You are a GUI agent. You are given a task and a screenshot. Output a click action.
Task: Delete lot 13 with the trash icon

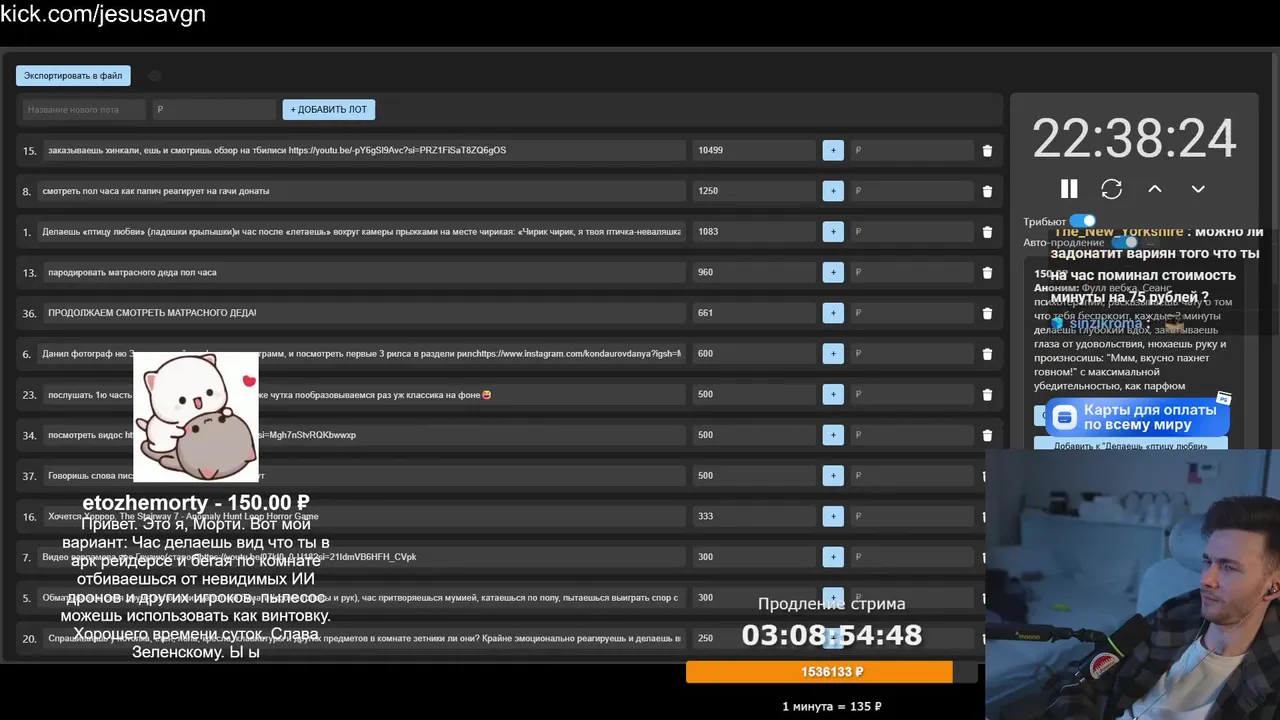point(987,273)
